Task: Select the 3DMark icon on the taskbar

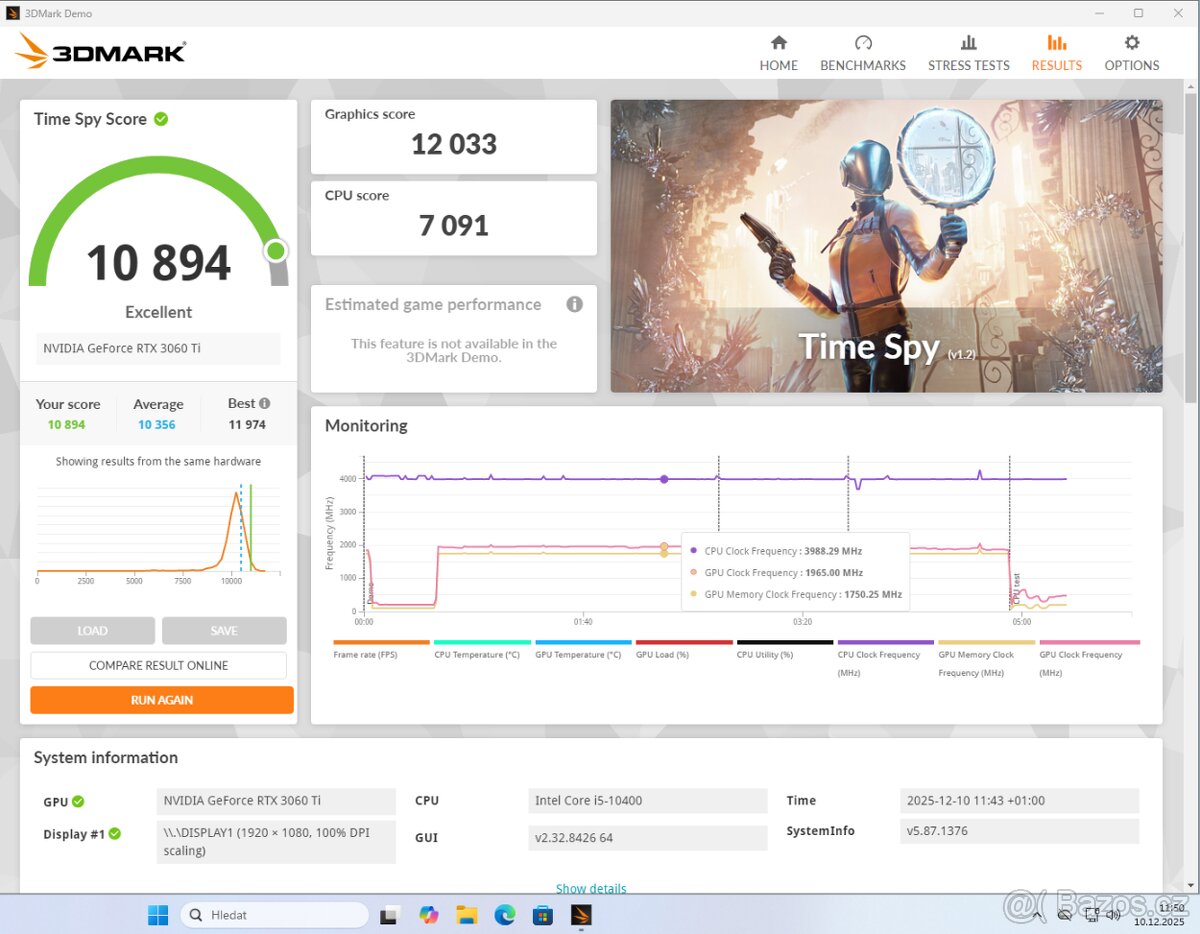Action: pos(581,914)
